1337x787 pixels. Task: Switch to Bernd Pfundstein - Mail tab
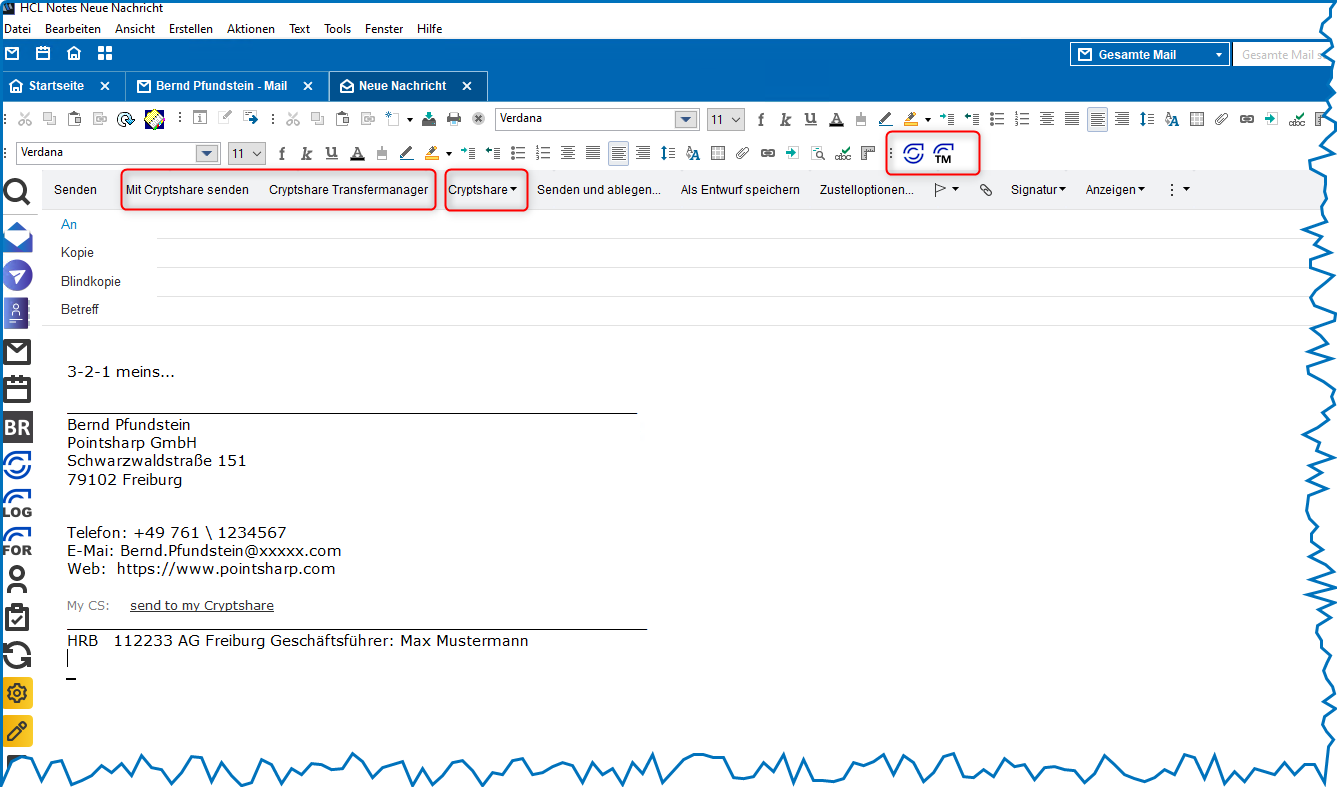click(221, 86)
